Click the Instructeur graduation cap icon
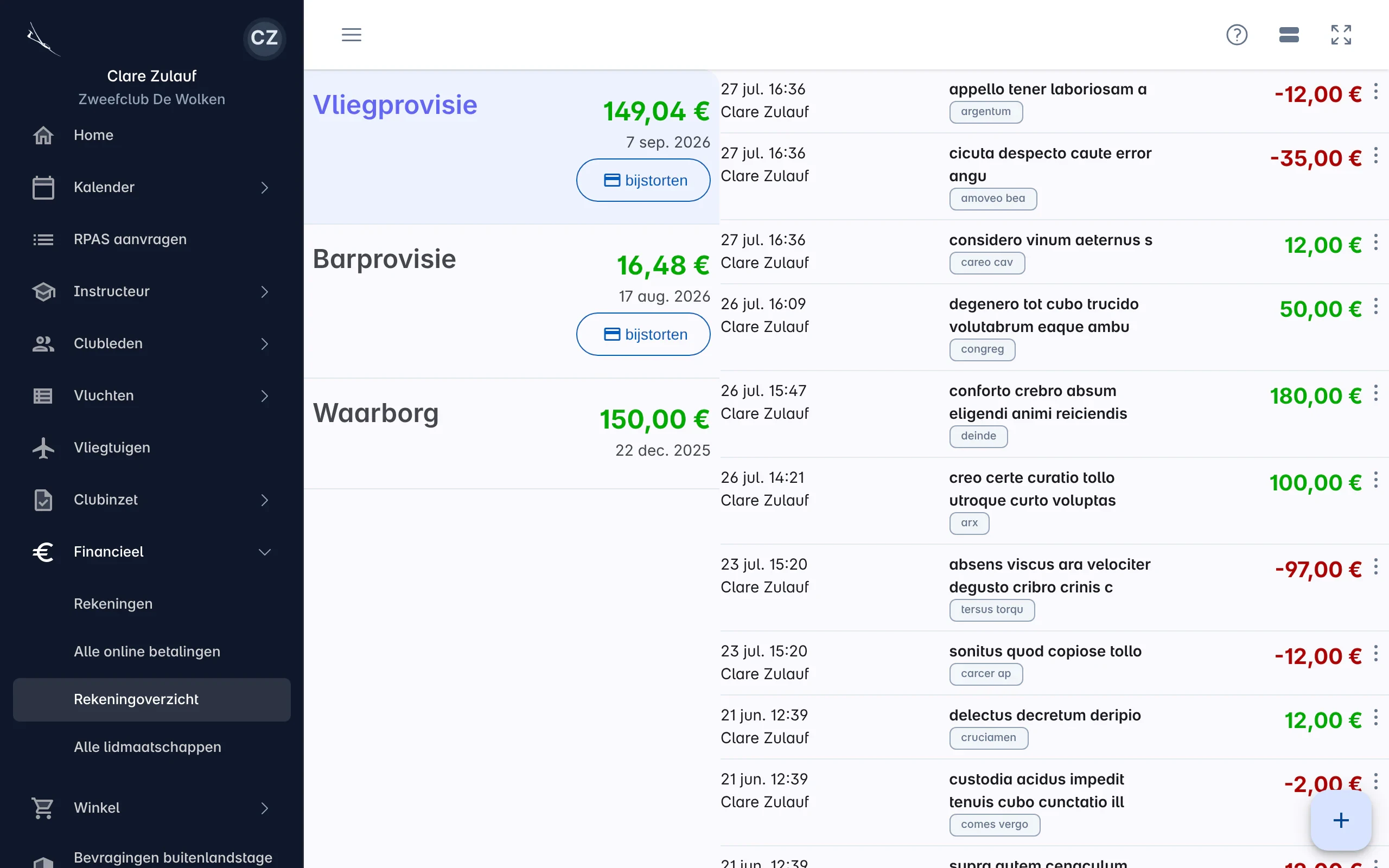Screen dimensions: 1389x868 (x=43, y=292)
